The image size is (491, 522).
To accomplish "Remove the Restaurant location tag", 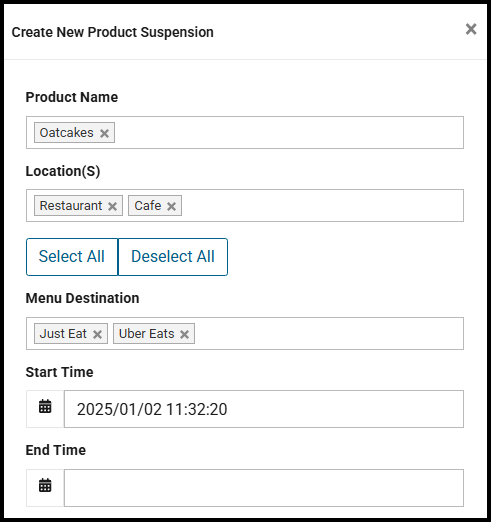I will tap(112, 206).
